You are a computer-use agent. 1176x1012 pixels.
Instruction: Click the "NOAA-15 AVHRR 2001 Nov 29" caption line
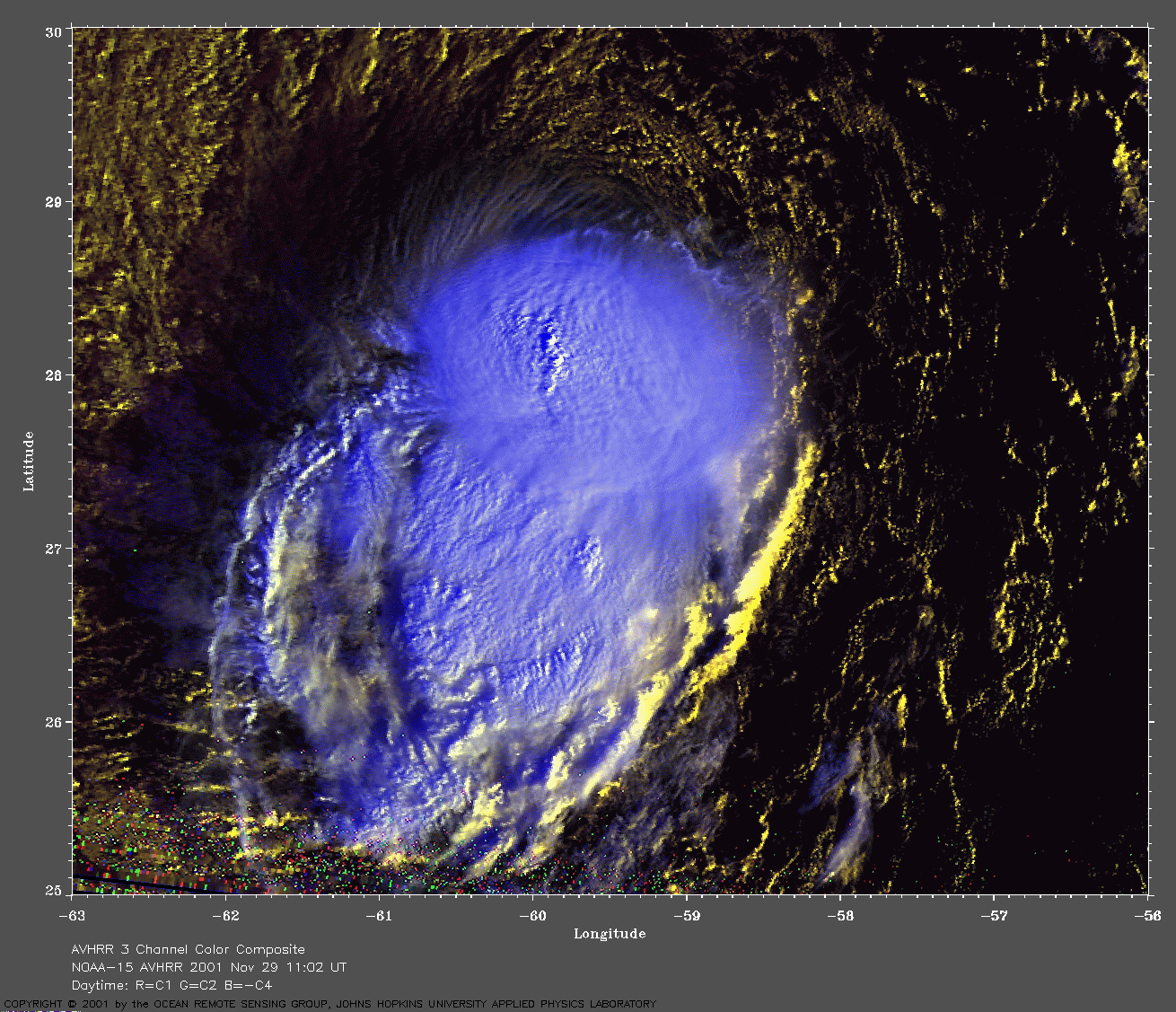click(x=209, y=967)
